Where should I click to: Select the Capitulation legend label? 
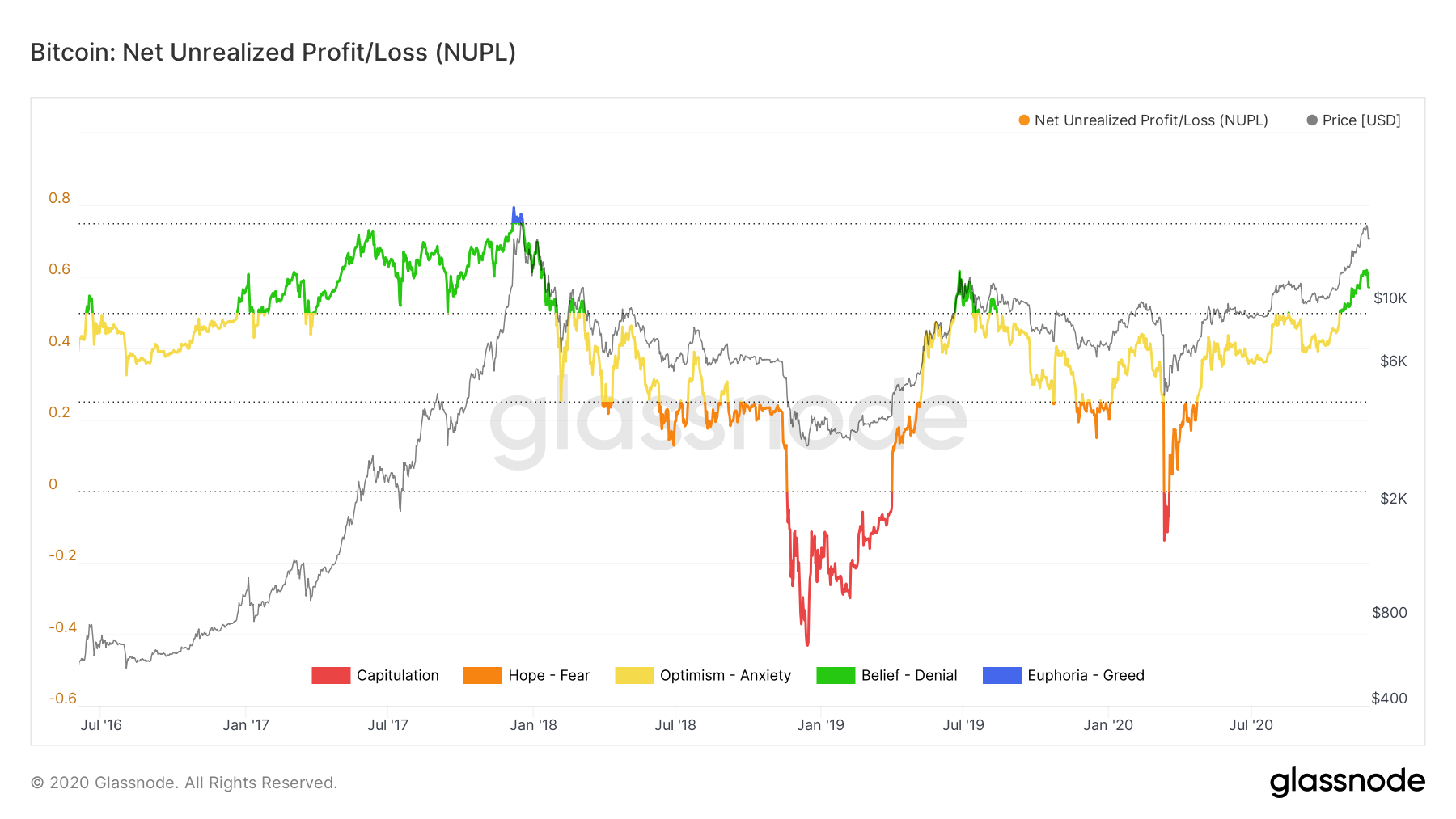(x=397, y=675)
